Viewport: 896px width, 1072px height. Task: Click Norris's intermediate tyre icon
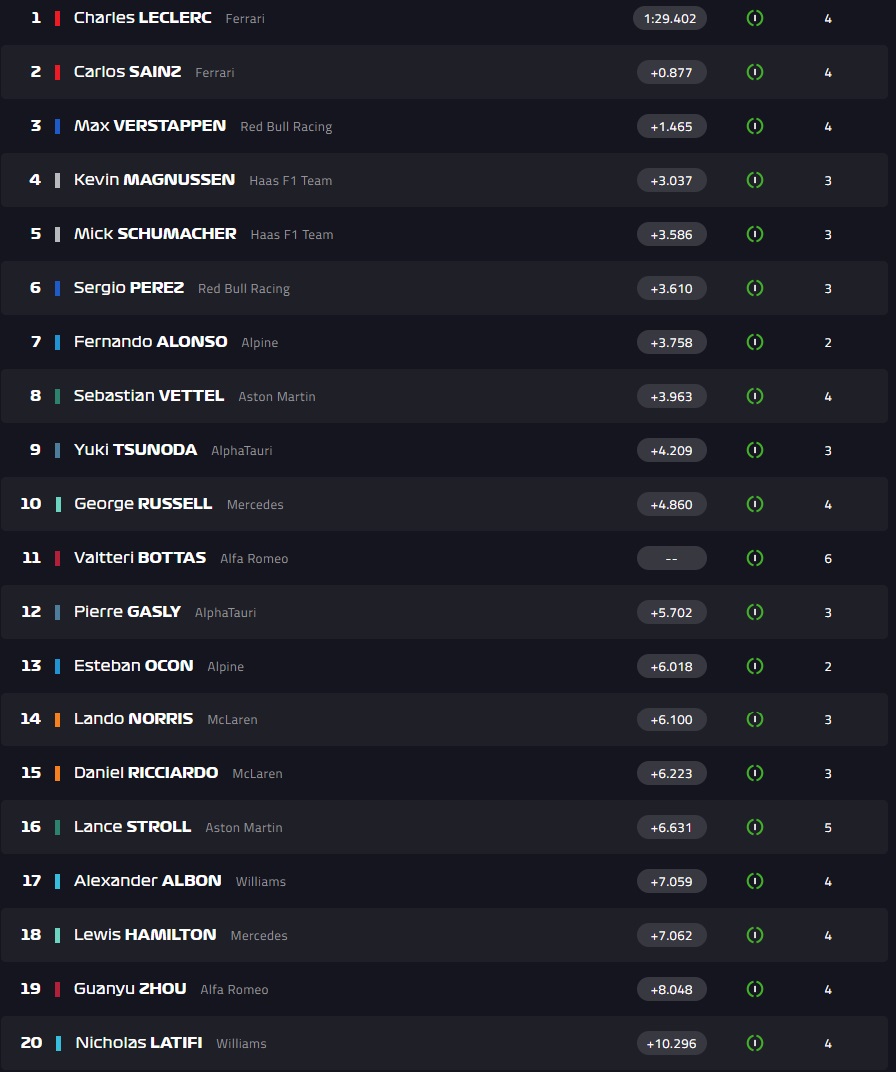tap(755, 719)
